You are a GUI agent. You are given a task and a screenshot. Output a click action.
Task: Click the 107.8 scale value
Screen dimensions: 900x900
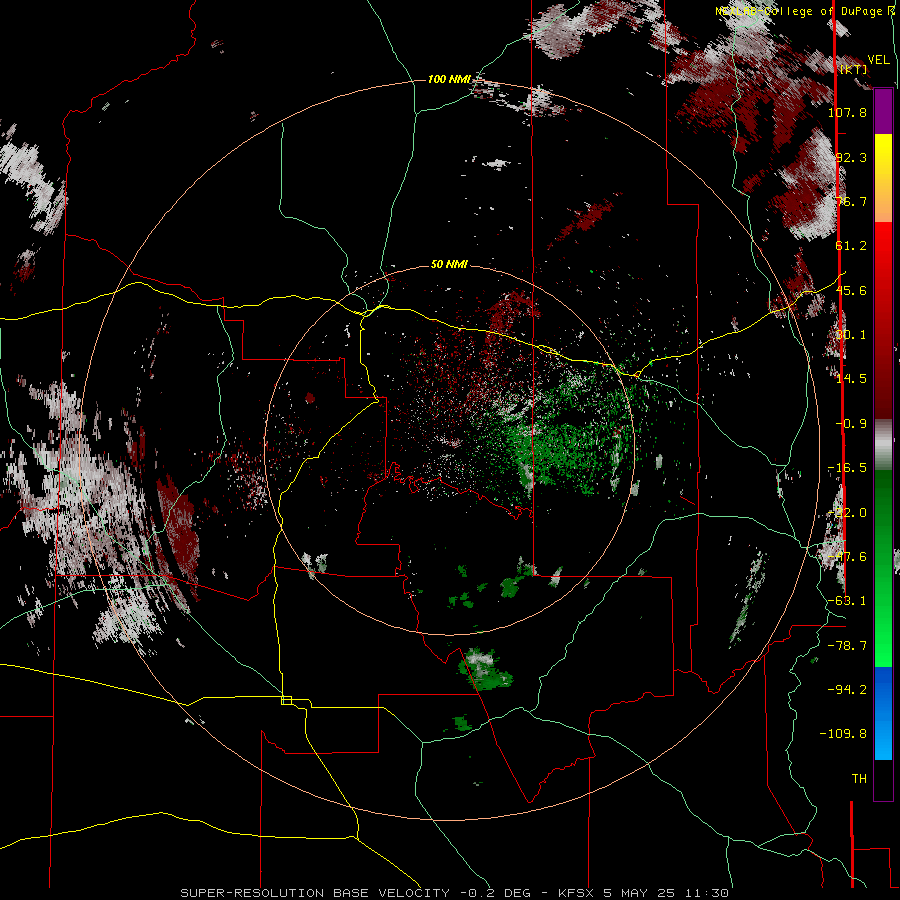click(x=847, y=112)
